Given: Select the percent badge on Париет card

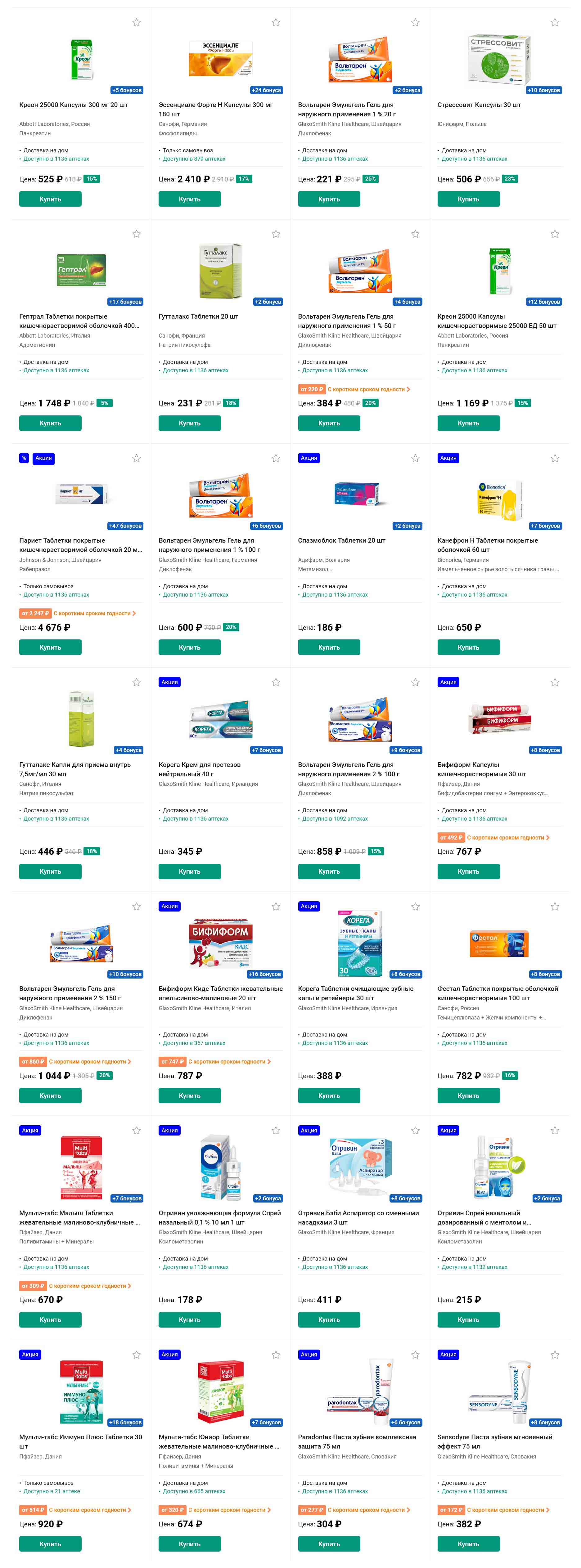Looking at the screenshot, I should [x=24, y=458].
